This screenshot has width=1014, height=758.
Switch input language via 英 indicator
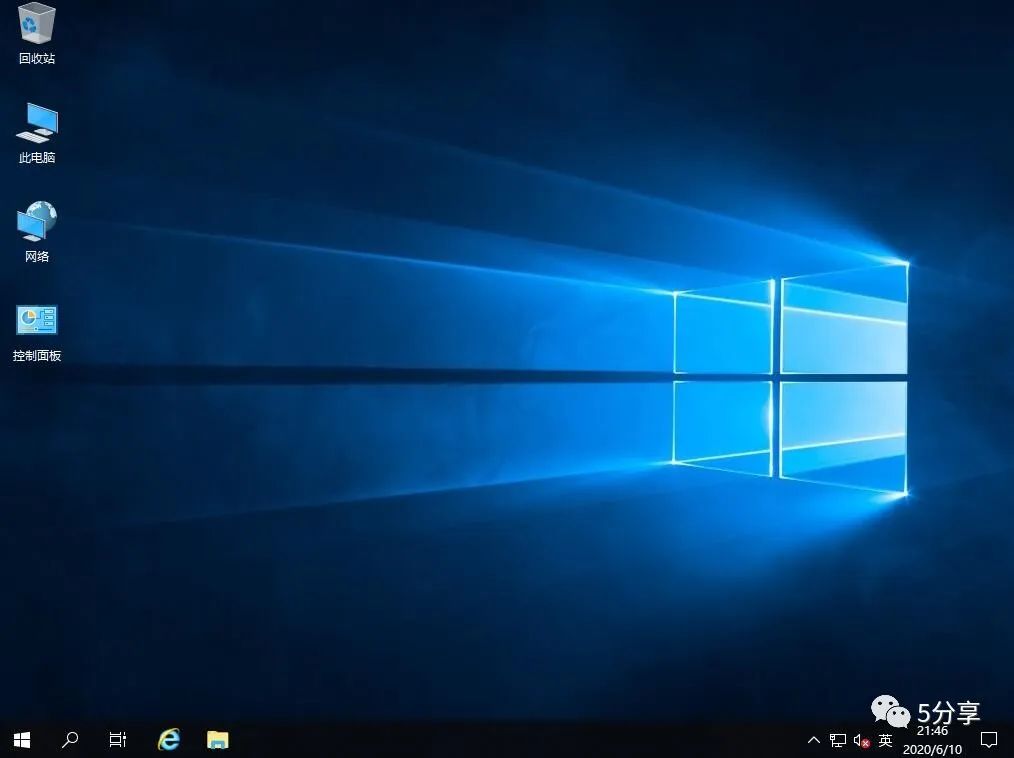click(885, 740)
